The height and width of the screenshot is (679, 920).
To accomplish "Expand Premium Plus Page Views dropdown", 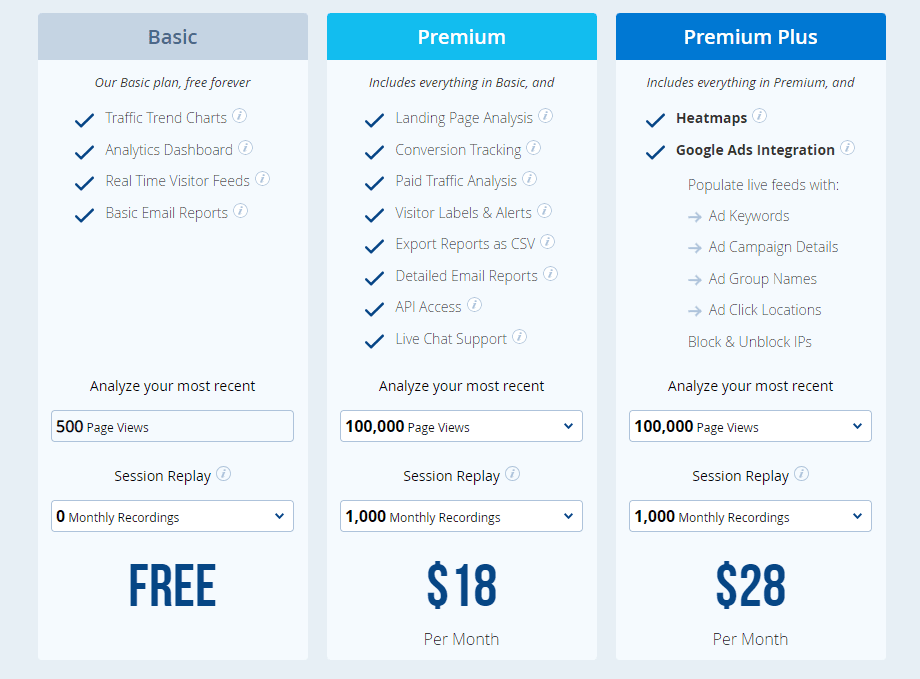I will (x=750, y=426).
